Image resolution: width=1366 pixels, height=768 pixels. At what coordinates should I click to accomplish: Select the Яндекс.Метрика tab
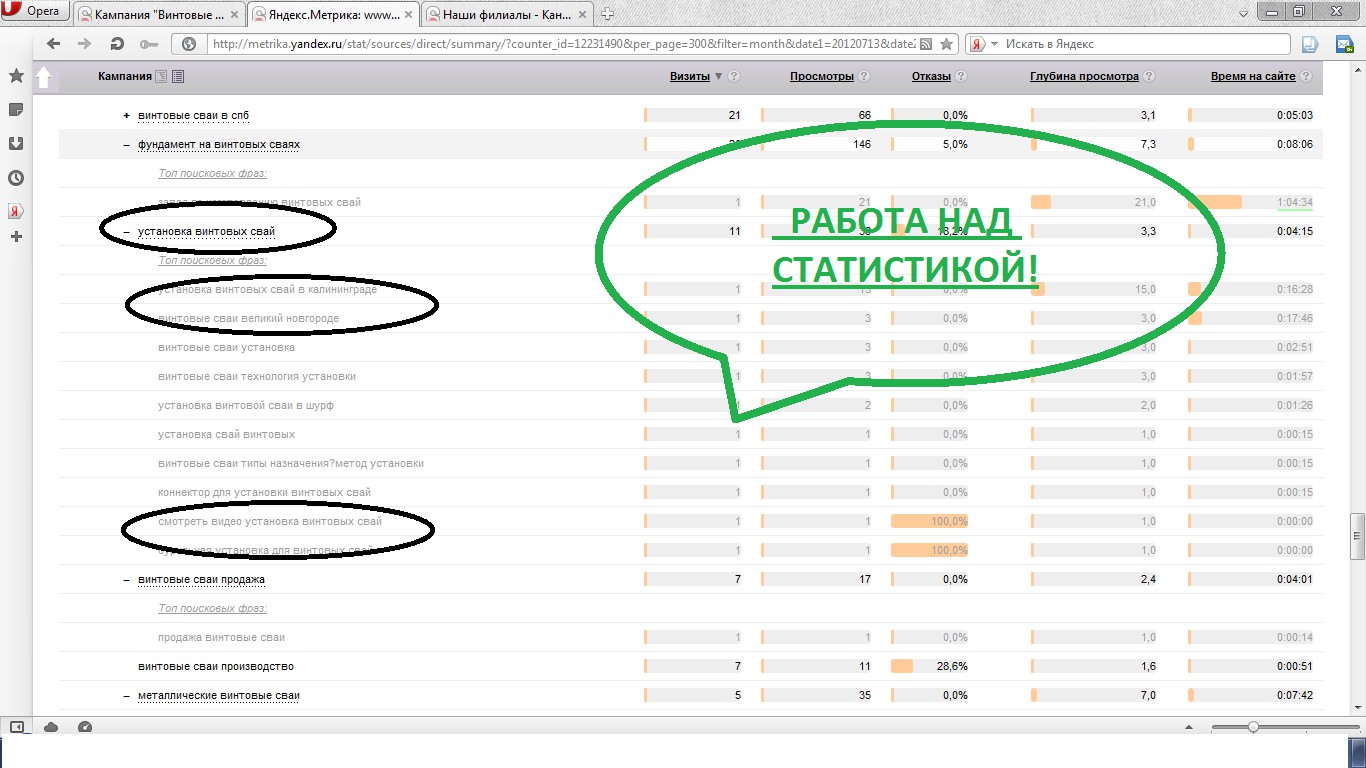[x=333, y=14]
